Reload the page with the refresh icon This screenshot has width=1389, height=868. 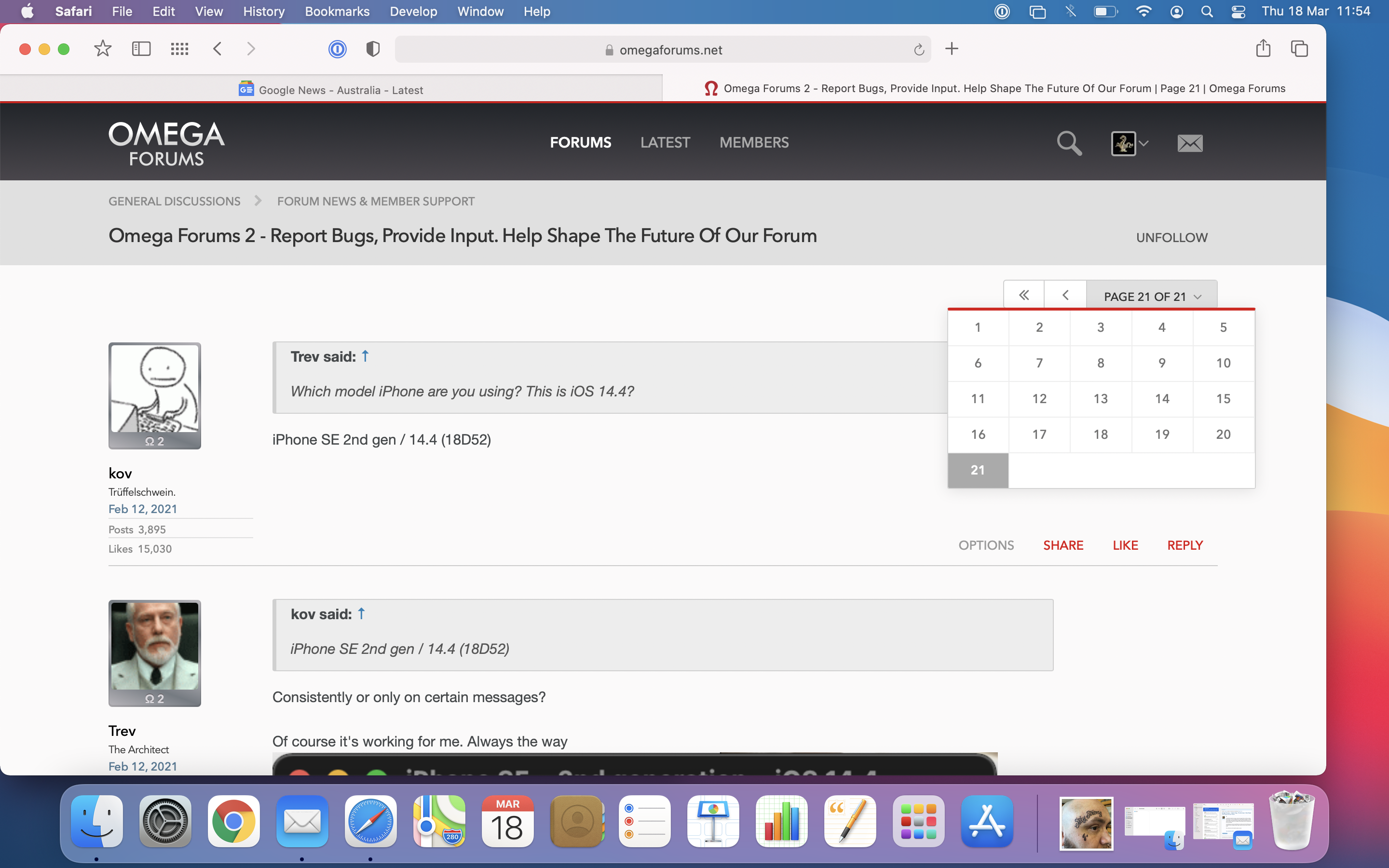919,50
